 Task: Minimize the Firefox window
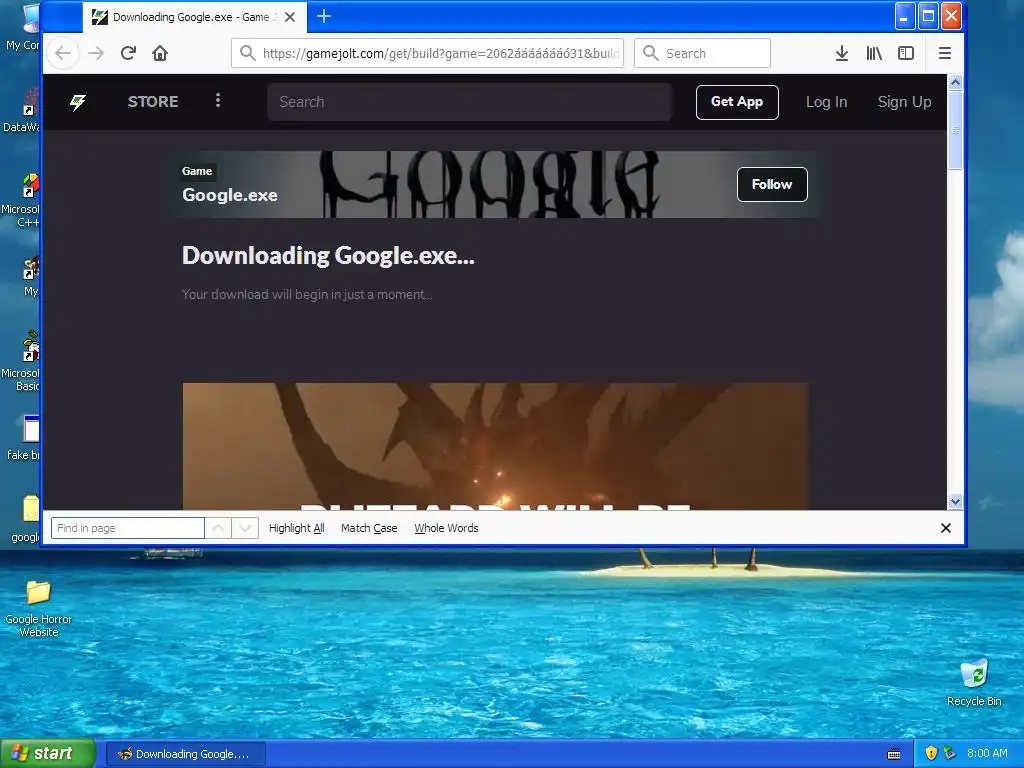click(904, 16)
